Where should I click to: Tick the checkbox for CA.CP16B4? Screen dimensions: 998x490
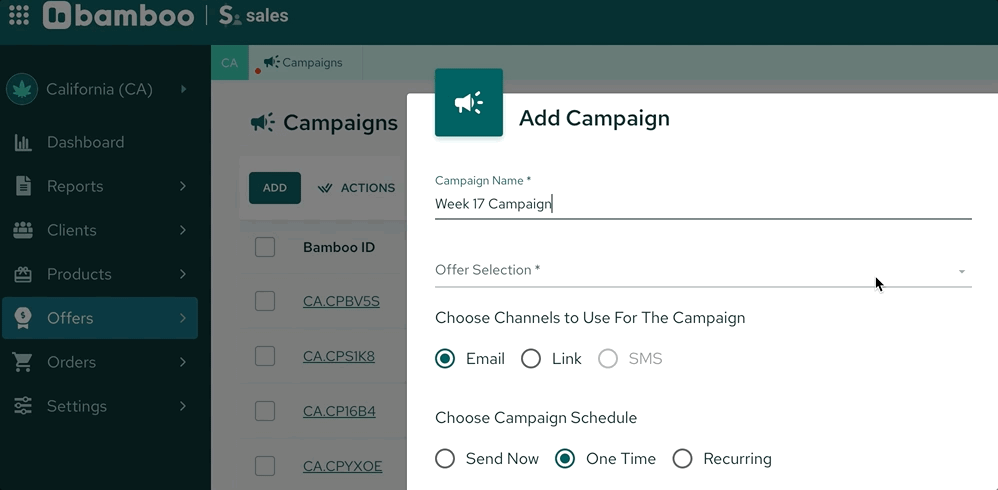click(265, 412)
